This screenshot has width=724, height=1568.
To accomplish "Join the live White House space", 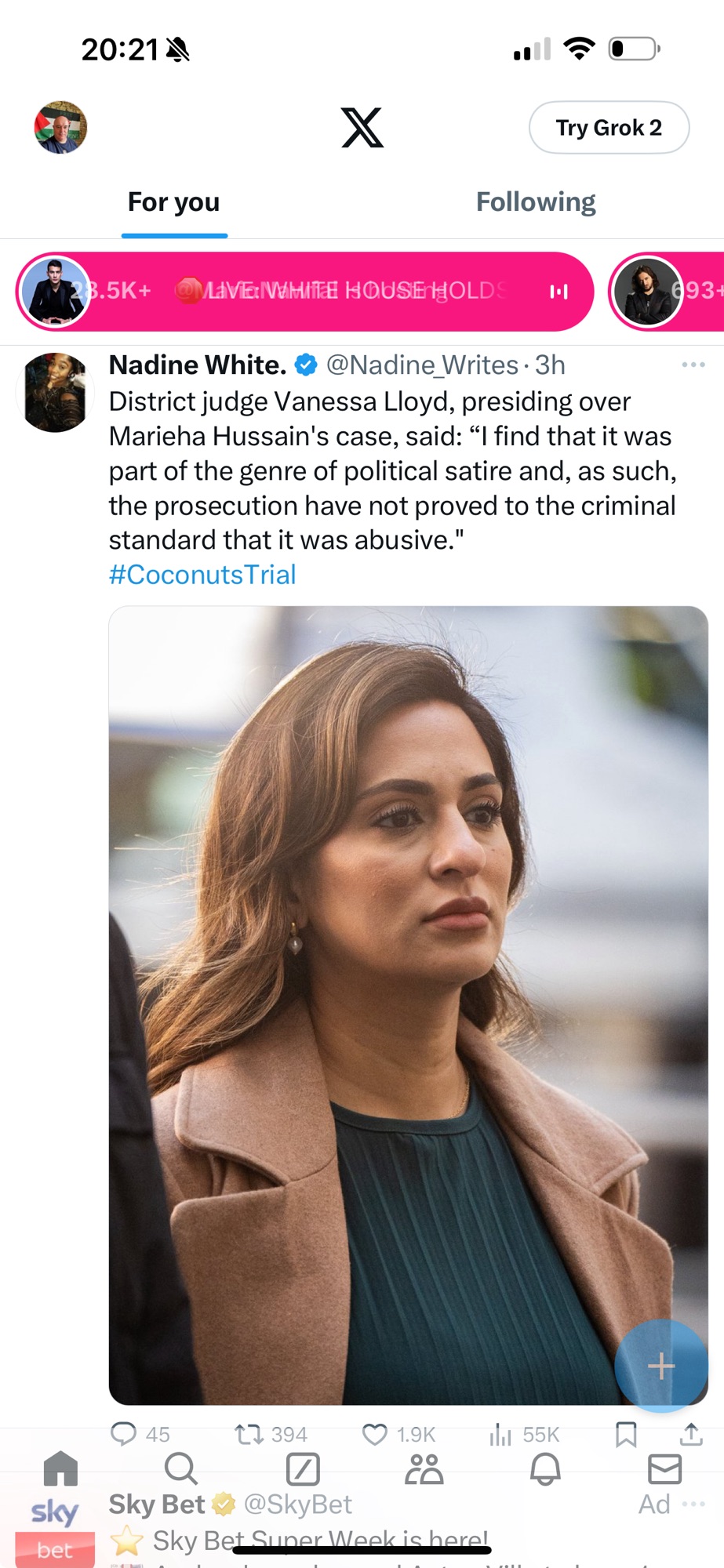I will pyautogui.click(x=304, y=292).
